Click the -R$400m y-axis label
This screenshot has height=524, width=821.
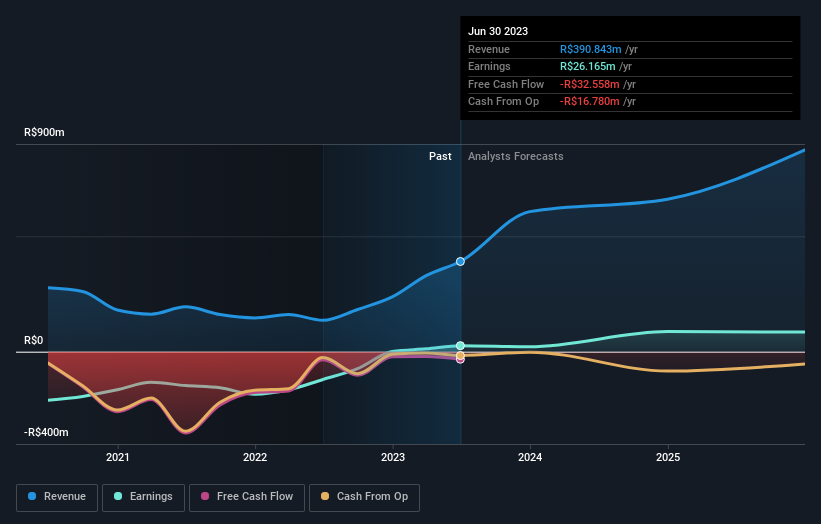pos(46,432)
